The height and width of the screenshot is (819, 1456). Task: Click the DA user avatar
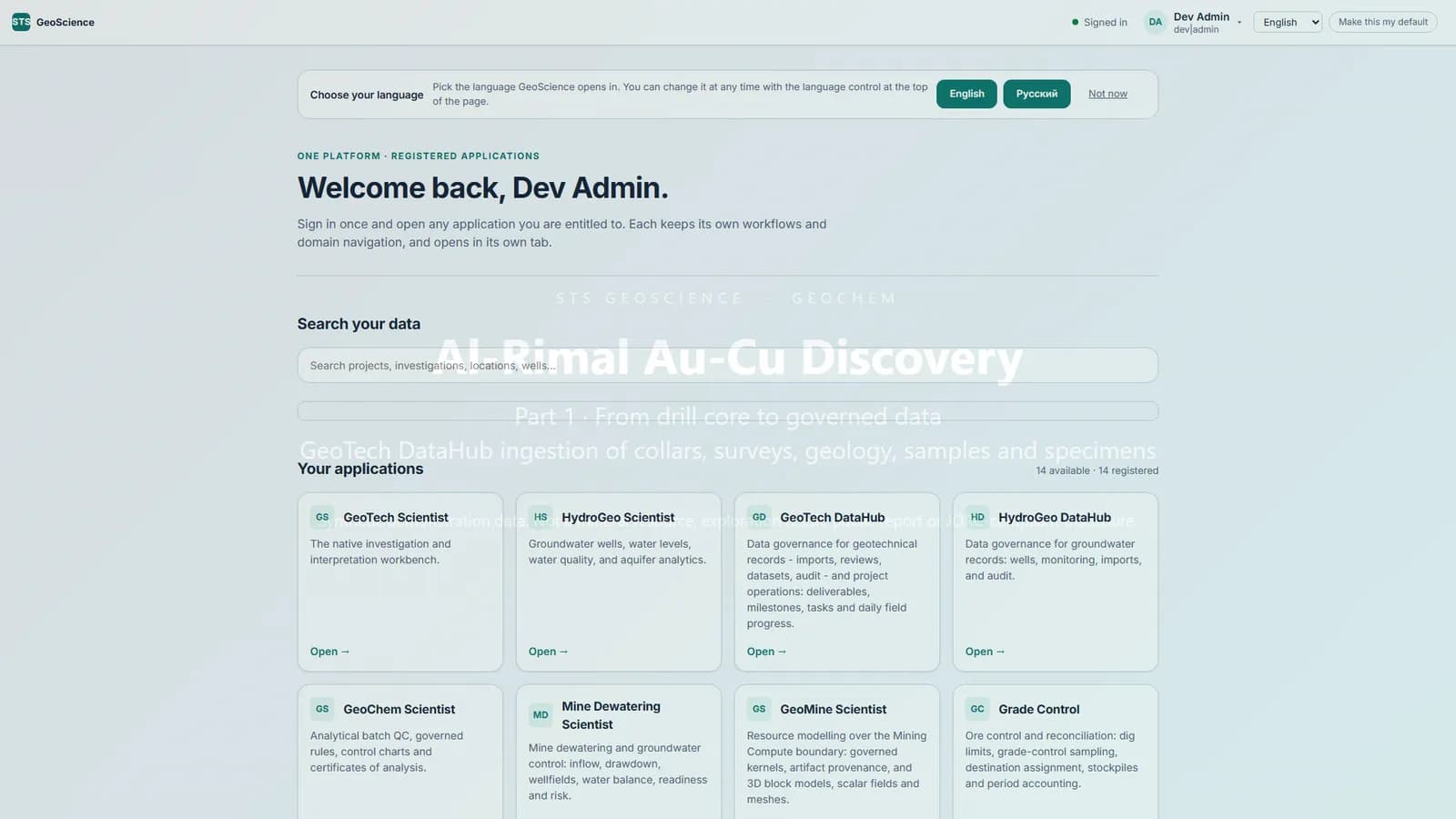(1155, 22)
